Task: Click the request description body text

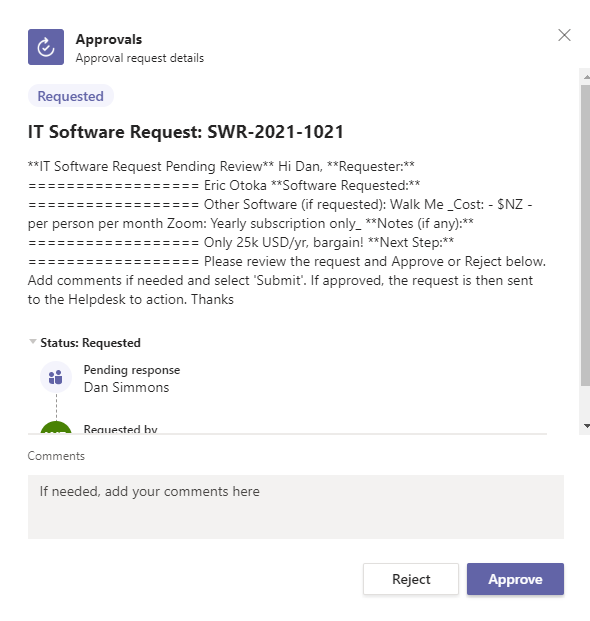Action: (x=287, y=233)
